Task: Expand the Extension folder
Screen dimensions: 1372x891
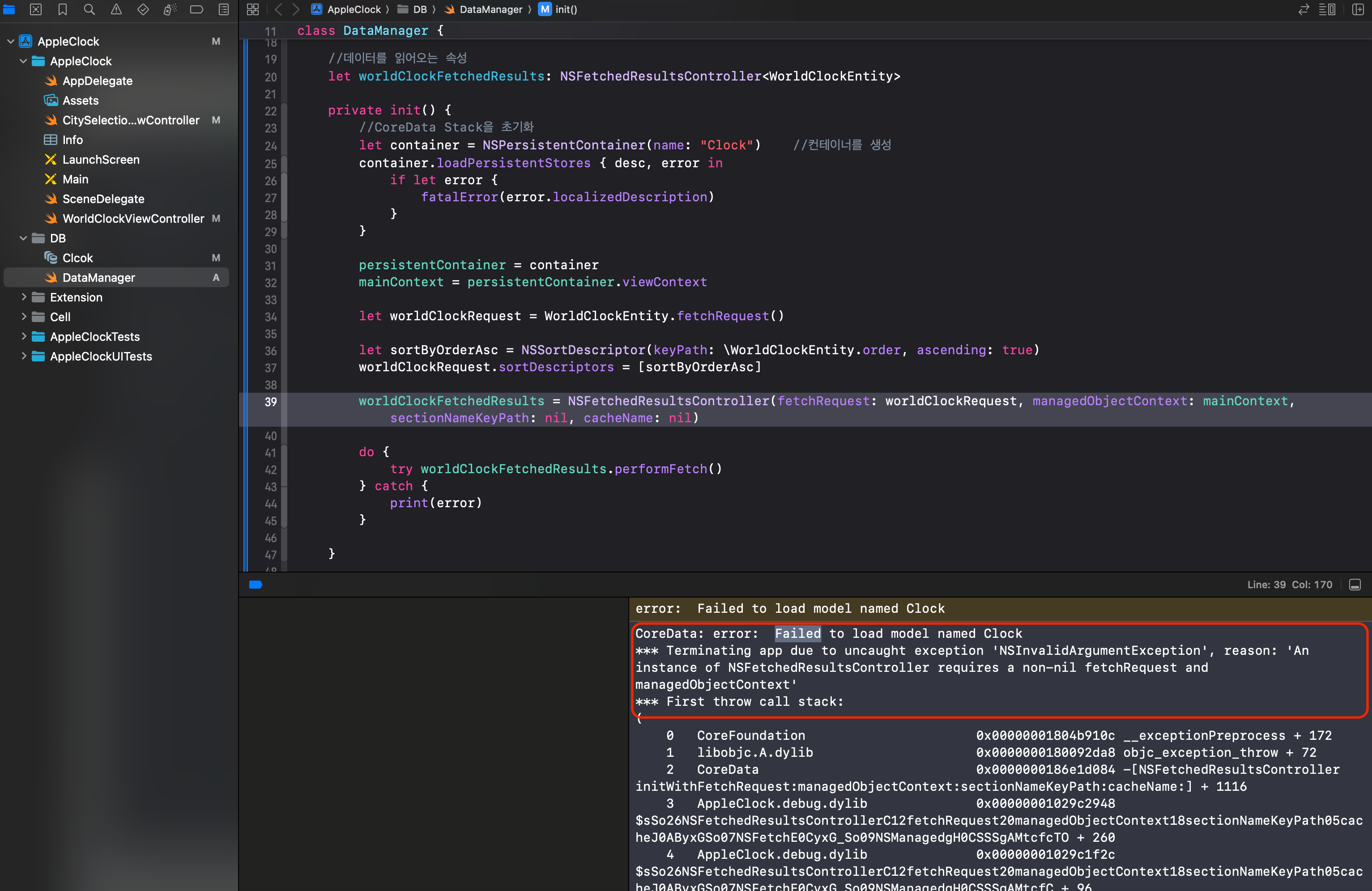Action: pyautogui.click(x=24, y=297)
